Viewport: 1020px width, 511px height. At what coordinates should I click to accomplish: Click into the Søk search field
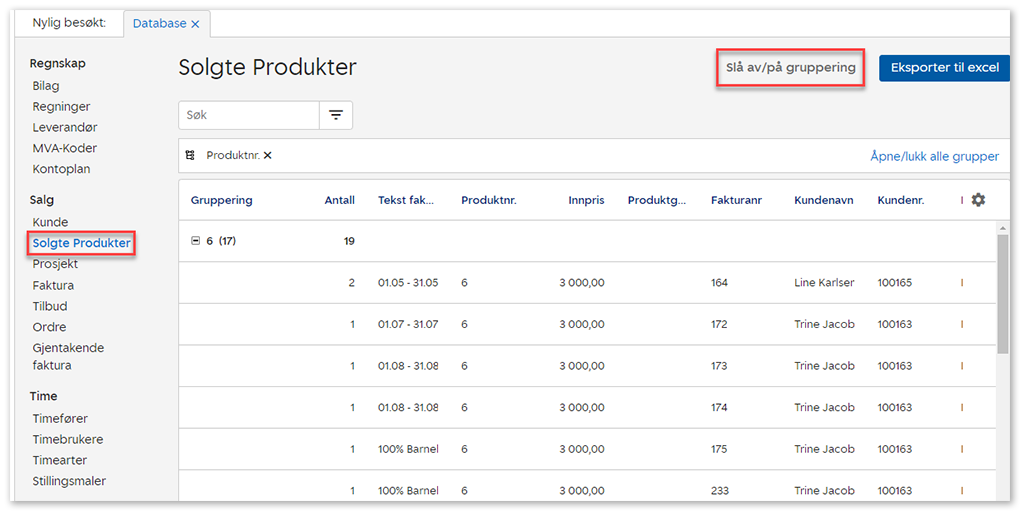pyautogui.click(x=249, y=115)
